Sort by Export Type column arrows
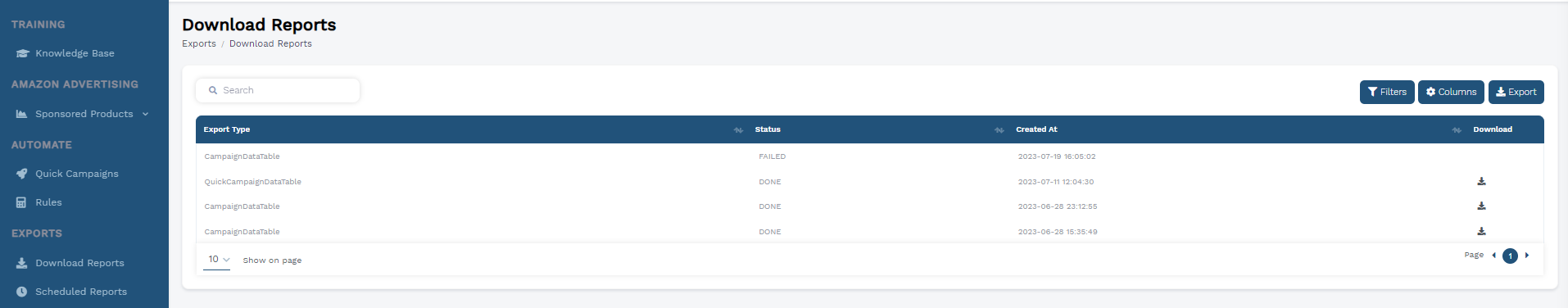 coord(738,130)
